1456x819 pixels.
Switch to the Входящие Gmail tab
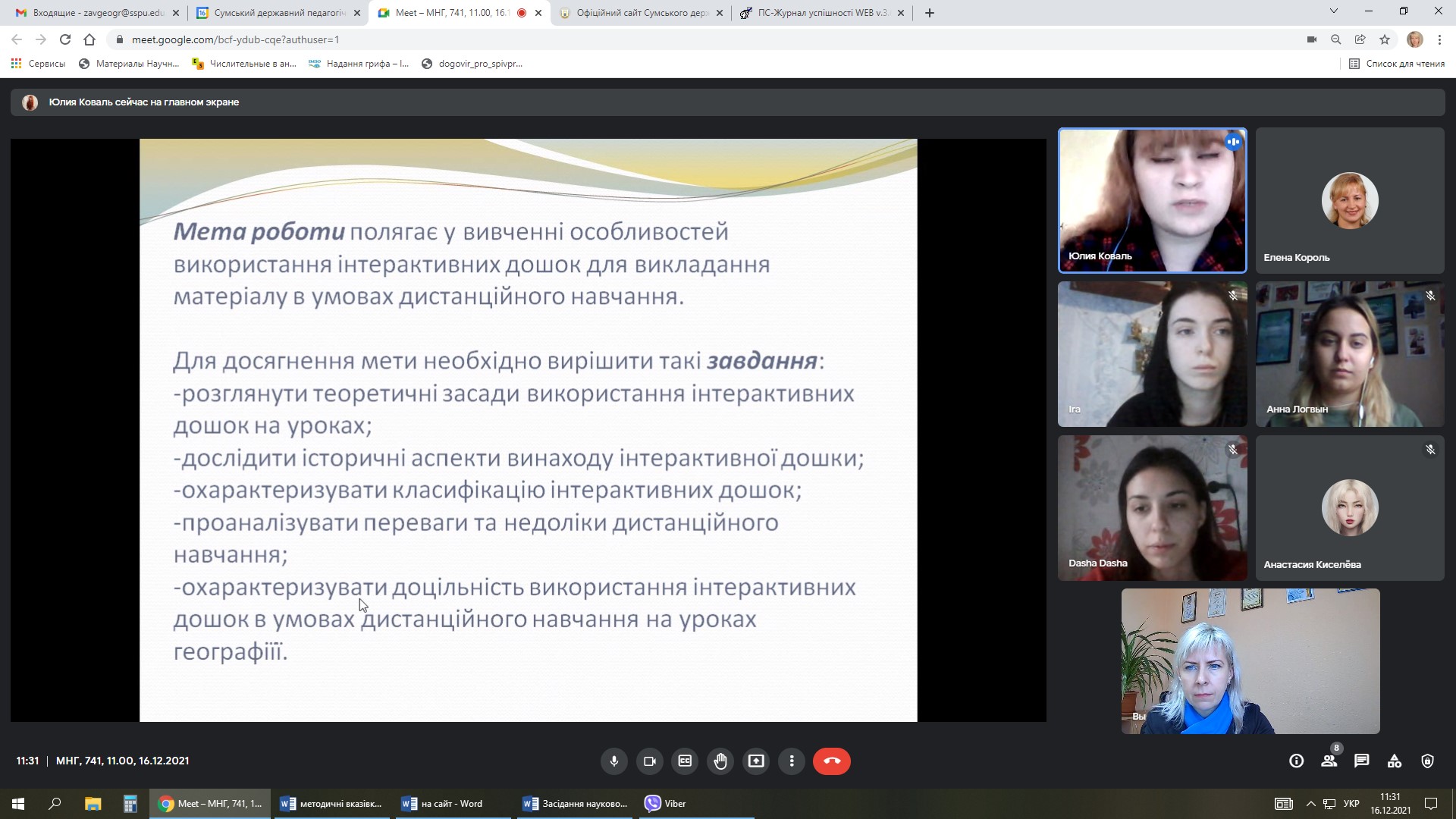click(x=97, y=13)
